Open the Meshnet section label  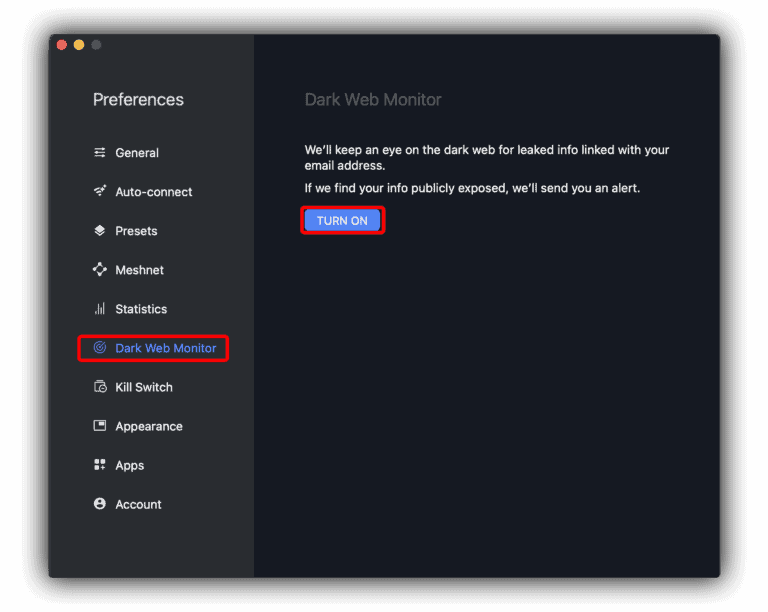coord(140,270)
